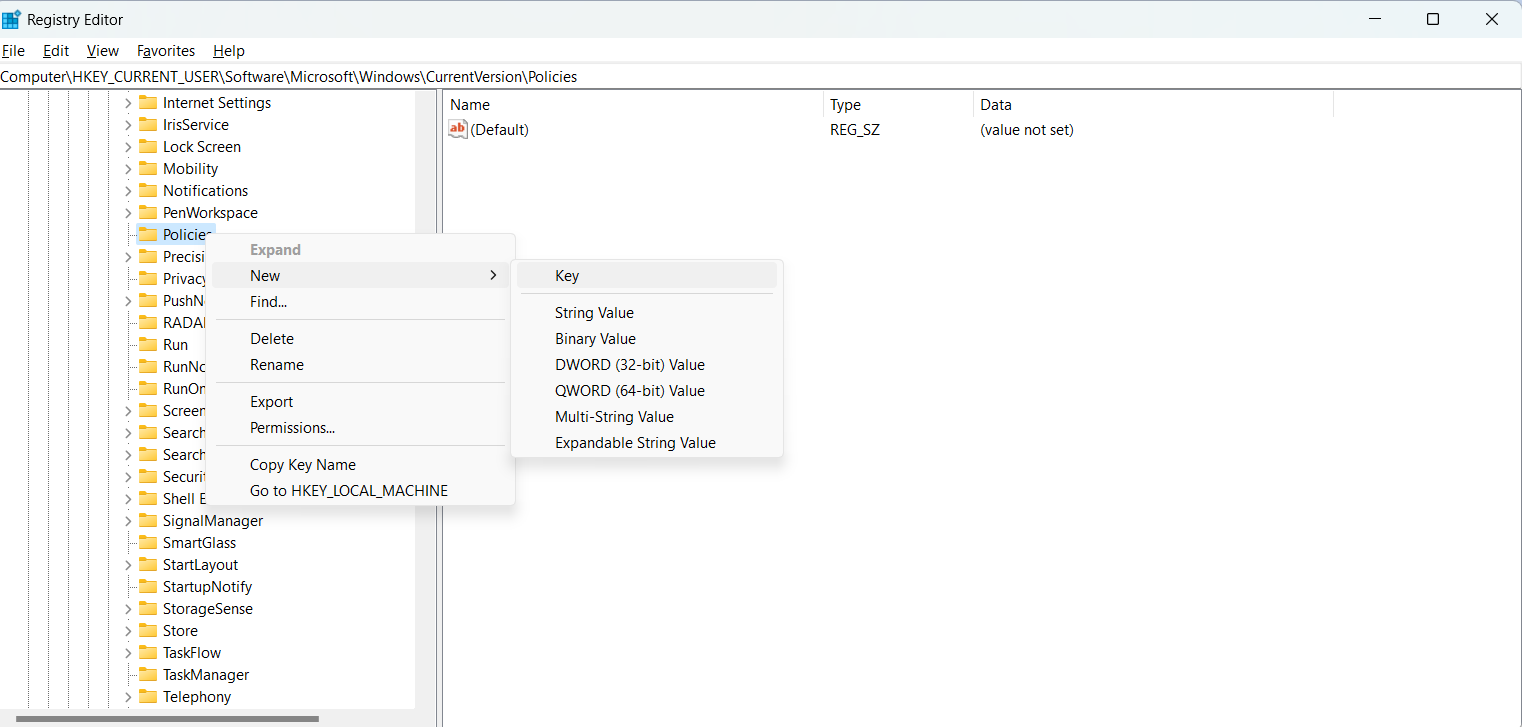Click the registry path address bar
1522x727 pixels.
(x=760, y=77)
